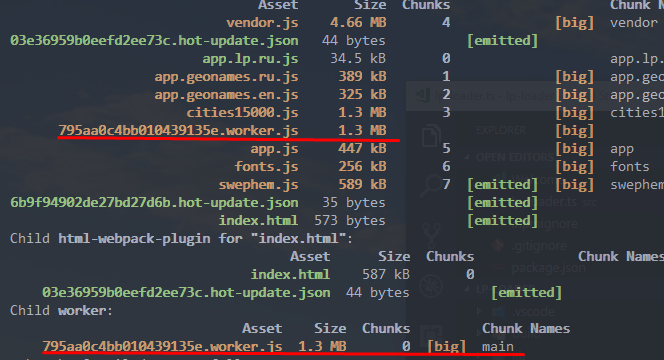
Task: Click the [big] flag in the vendor.js row
Action: click(x=574, y=23)
